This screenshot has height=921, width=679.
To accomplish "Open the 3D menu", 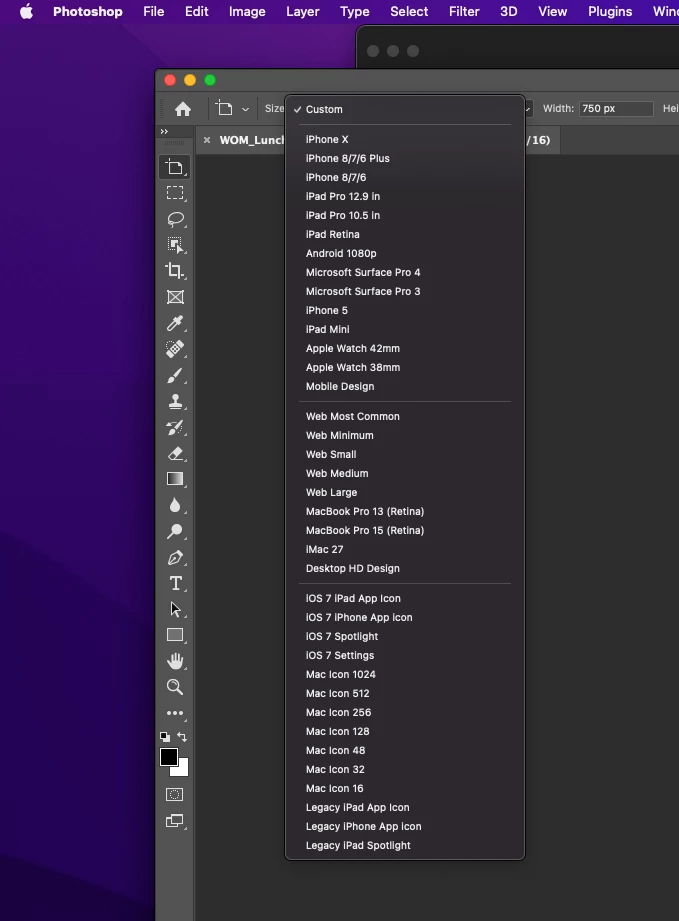I will click(x=508, y=12).
